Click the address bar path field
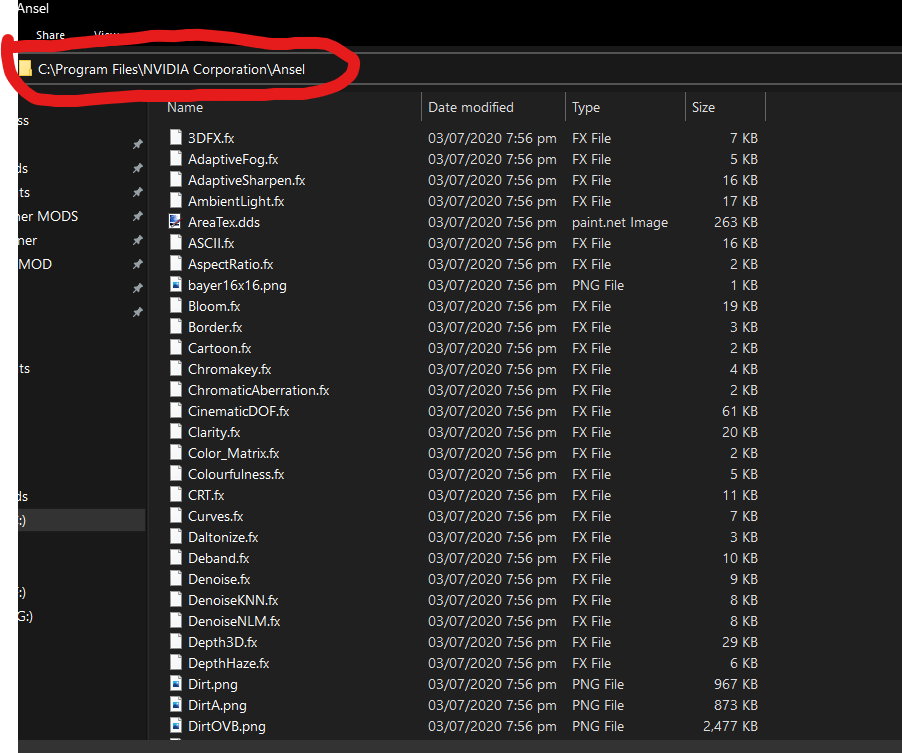 pyautogui.click(x=460, y=69)
